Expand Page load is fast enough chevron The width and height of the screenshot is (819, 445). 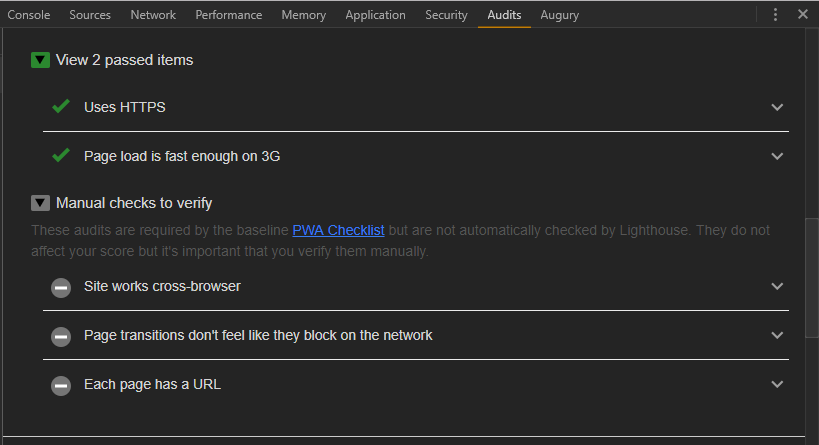click(777, 156)
